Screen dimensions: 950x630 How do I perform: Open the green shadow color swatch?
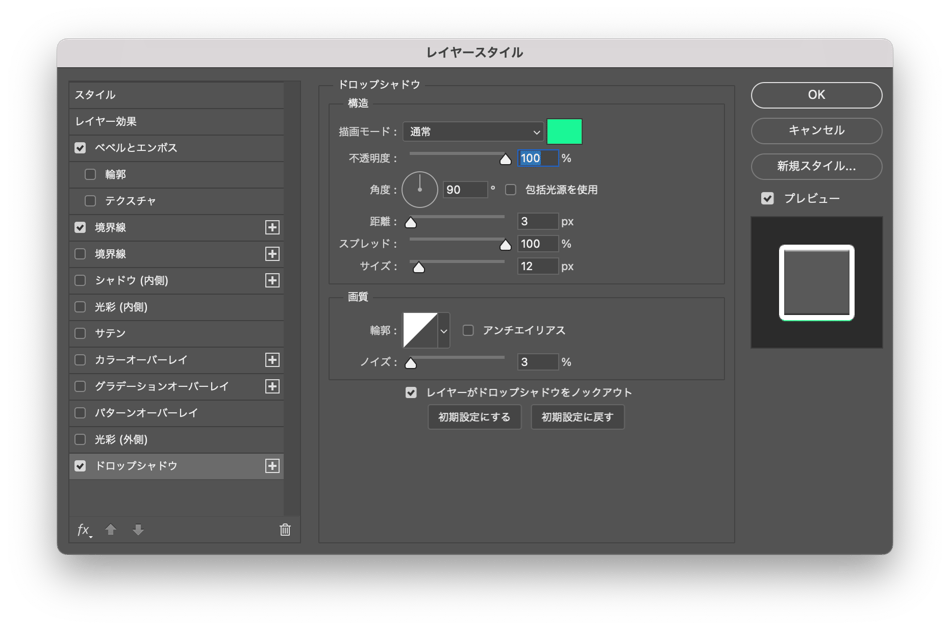pyautogui.click(x=564, y=131)
